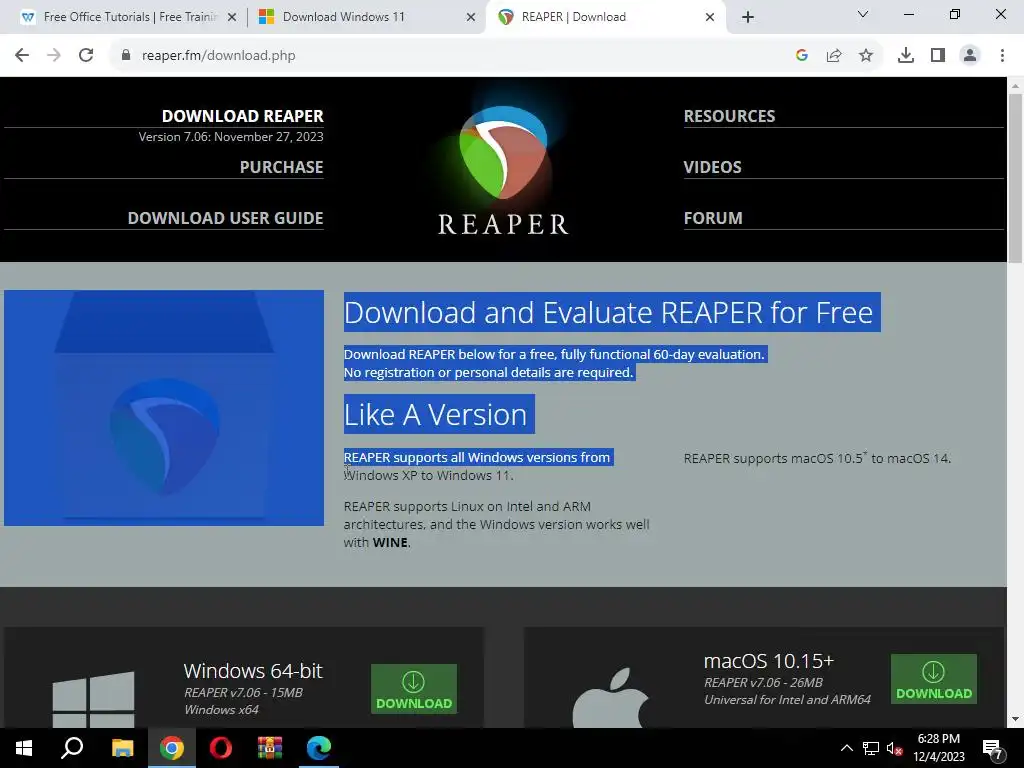Open the taskbar clock and date
1024x768 pixels.
[x=938, y=748]
